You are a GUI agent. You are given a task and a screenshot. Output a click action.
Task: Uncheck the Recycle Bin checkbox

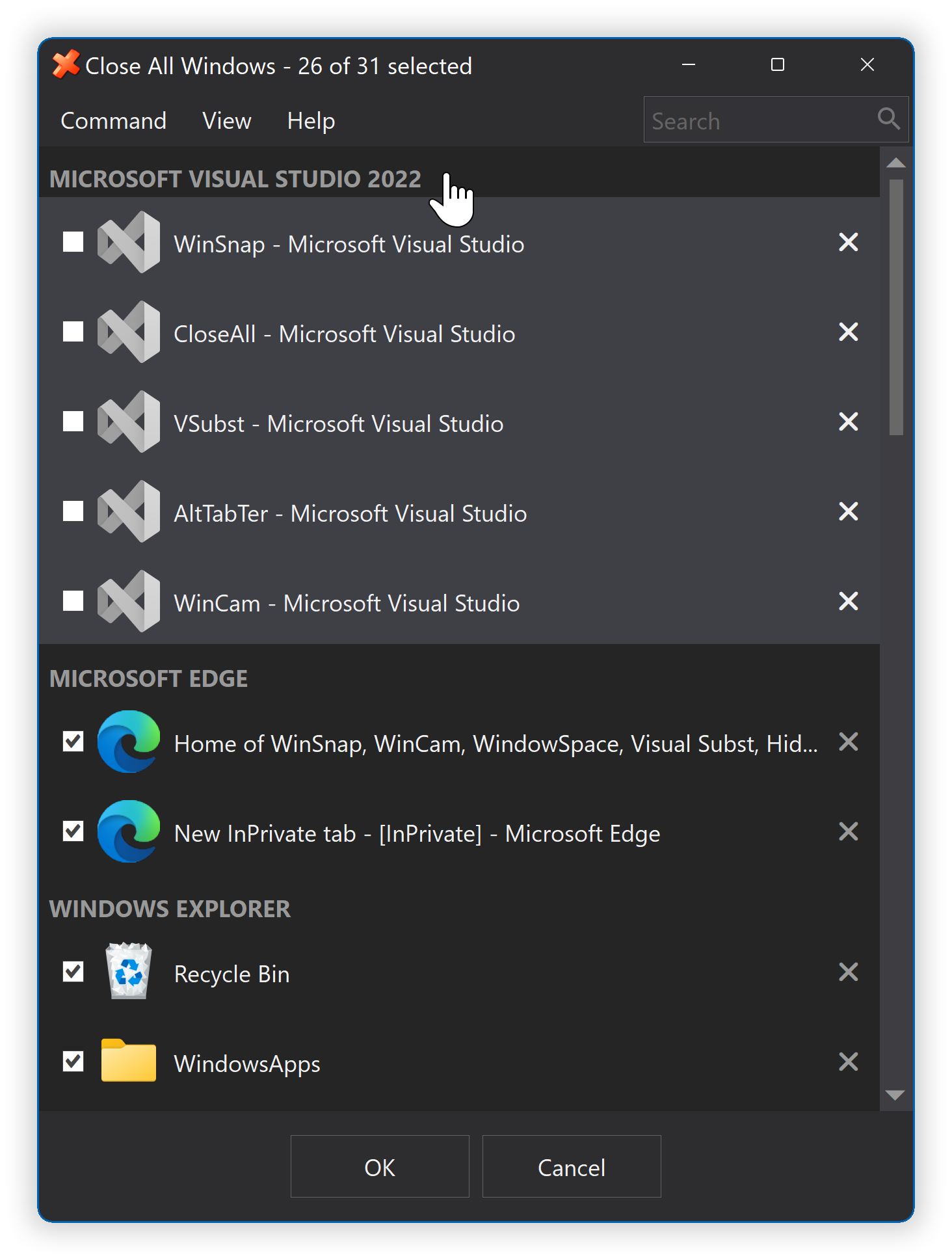pos(73,972)
